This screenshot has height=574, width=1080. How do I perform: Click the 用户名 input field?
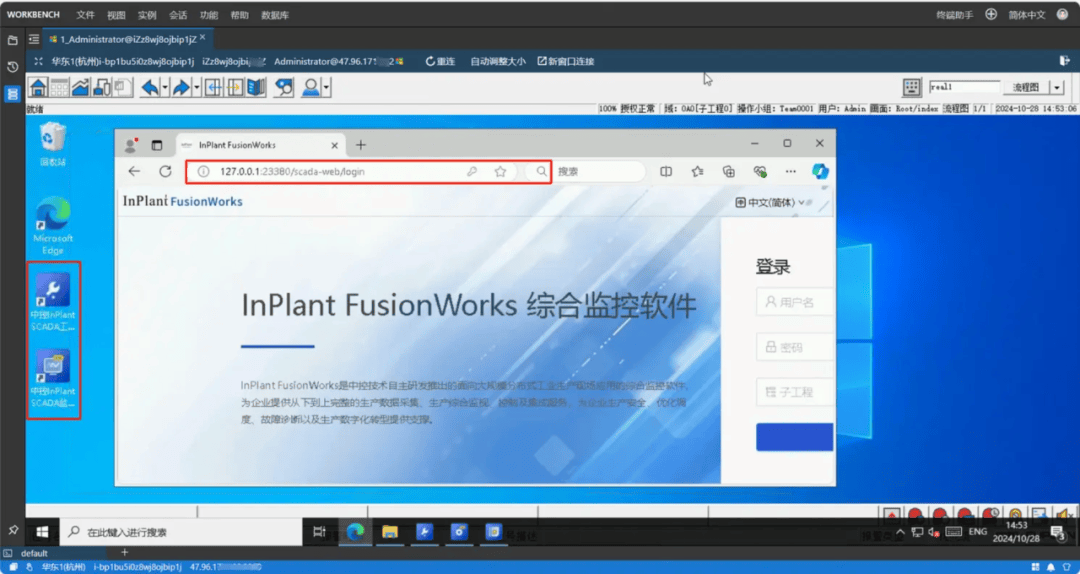[794, 302]
